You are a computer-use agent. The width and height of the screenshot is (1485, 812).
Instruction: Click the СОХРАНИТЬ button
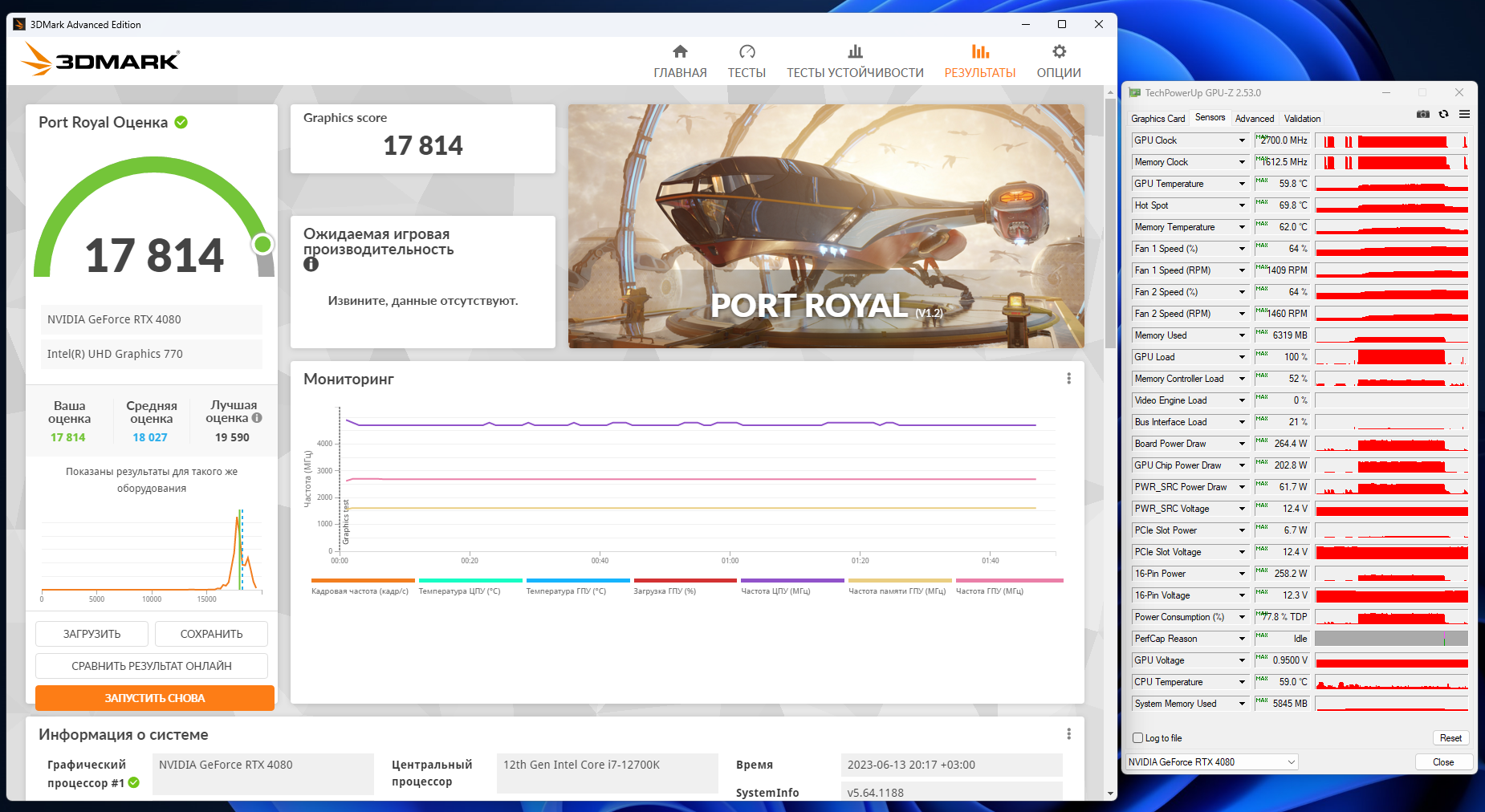tap(211, 634)
